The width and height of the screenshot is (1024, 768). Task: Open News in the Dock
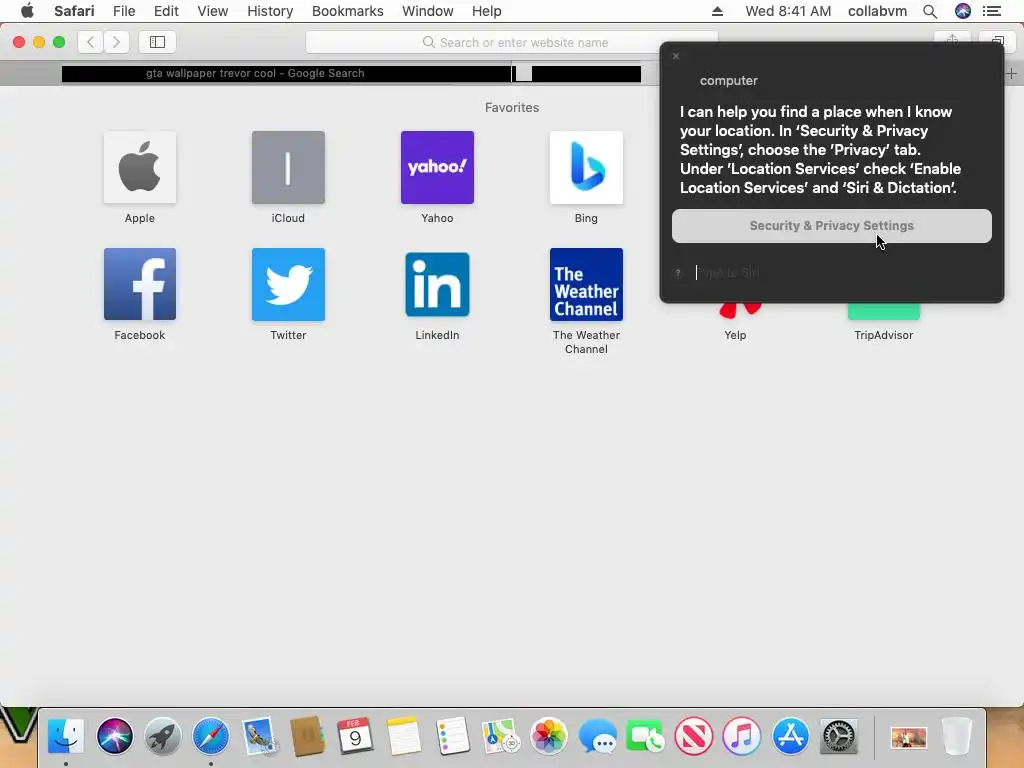click(694, 735)
